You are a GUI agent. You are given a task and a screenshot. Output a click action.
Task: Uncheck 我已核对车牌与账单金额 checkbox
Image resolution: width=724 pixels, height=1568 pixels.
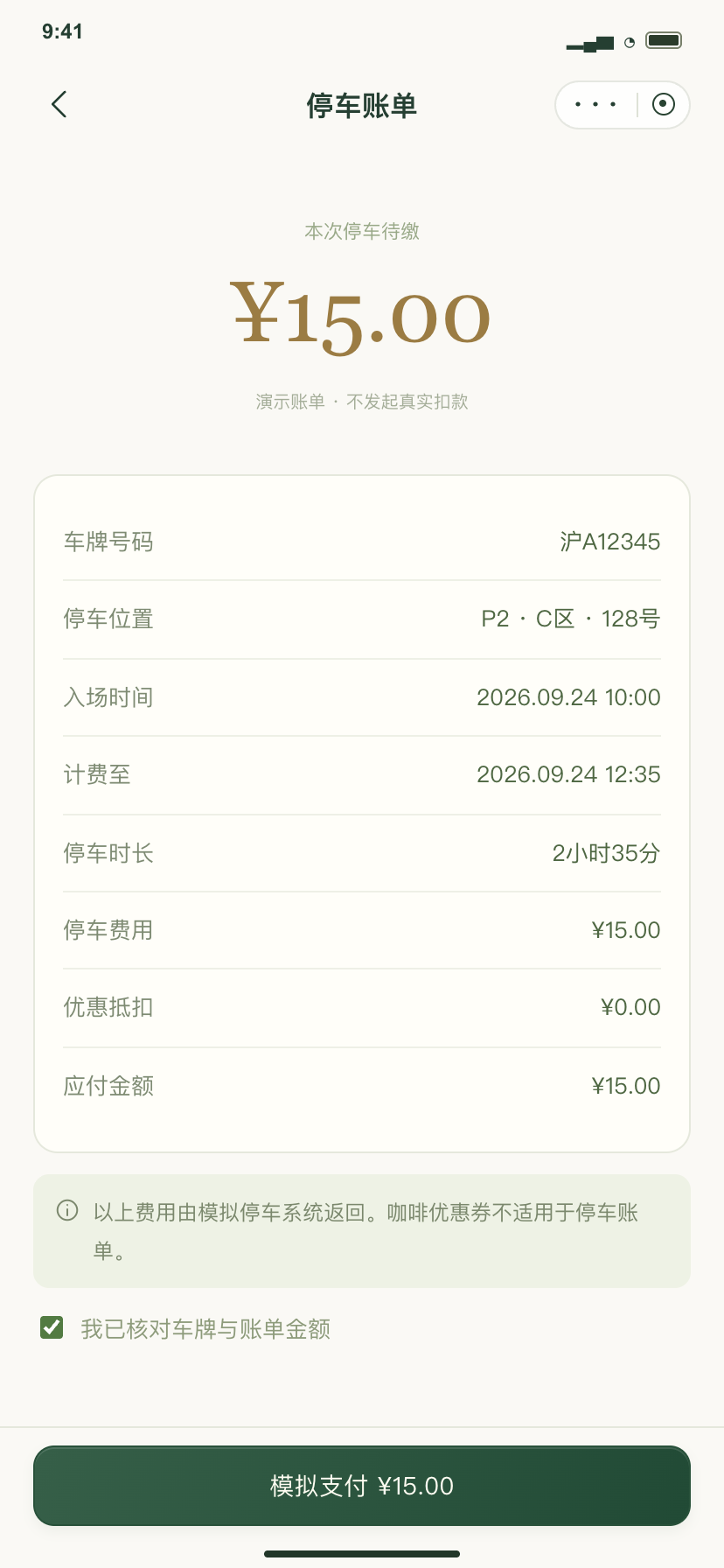[x=52, y=1327]
